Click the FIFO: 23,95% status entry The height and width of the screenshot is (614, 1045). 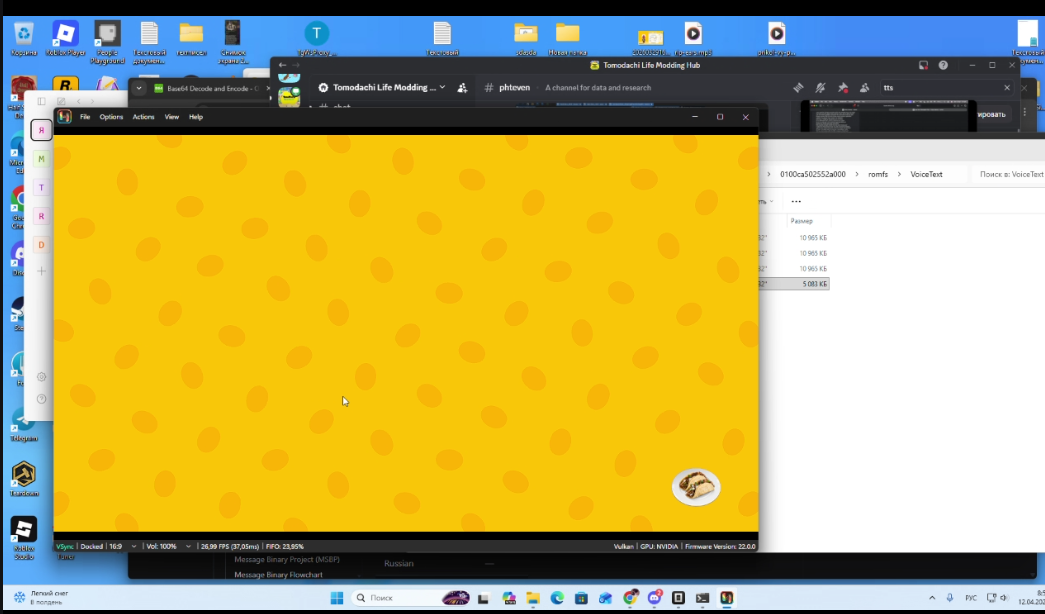pyautogui.click(x=286, y=546)
